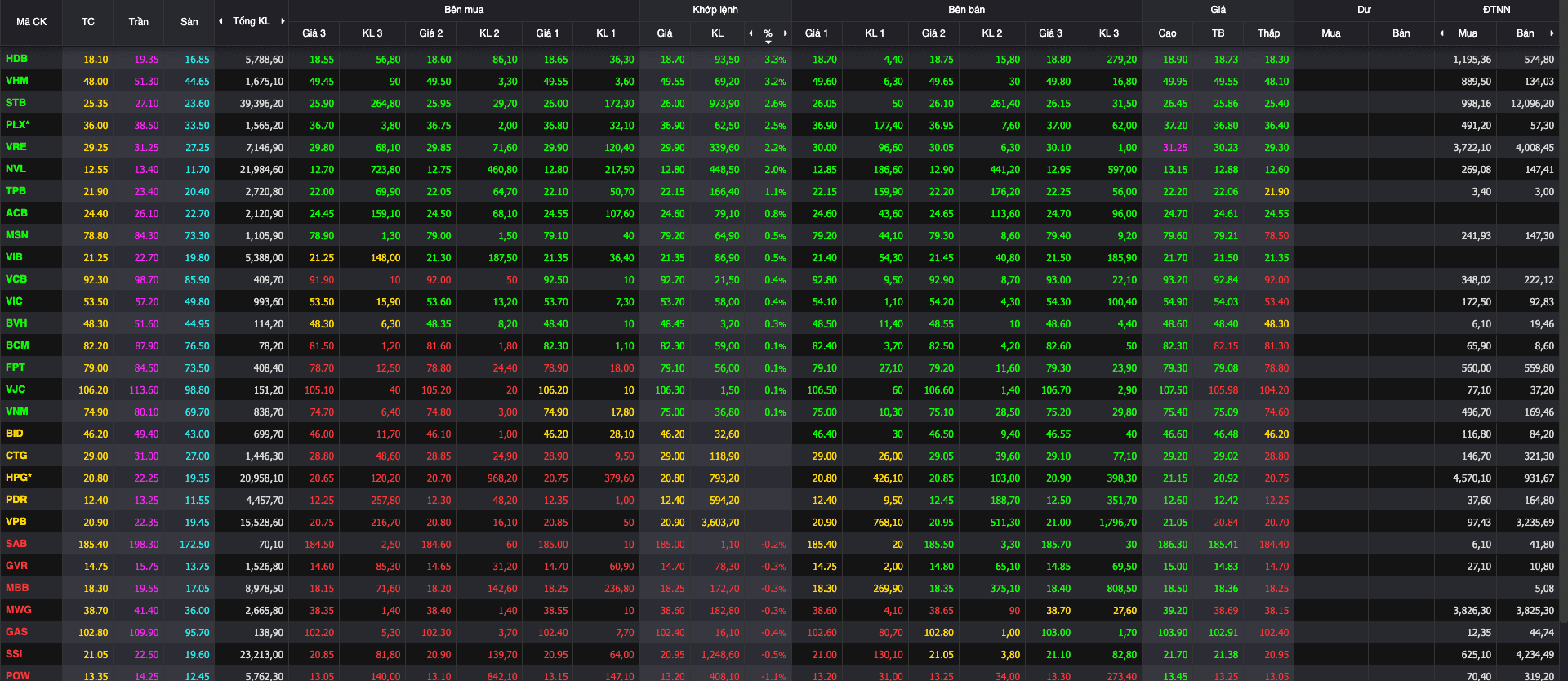Select the VIC ticker symbol

pos(14,301)
